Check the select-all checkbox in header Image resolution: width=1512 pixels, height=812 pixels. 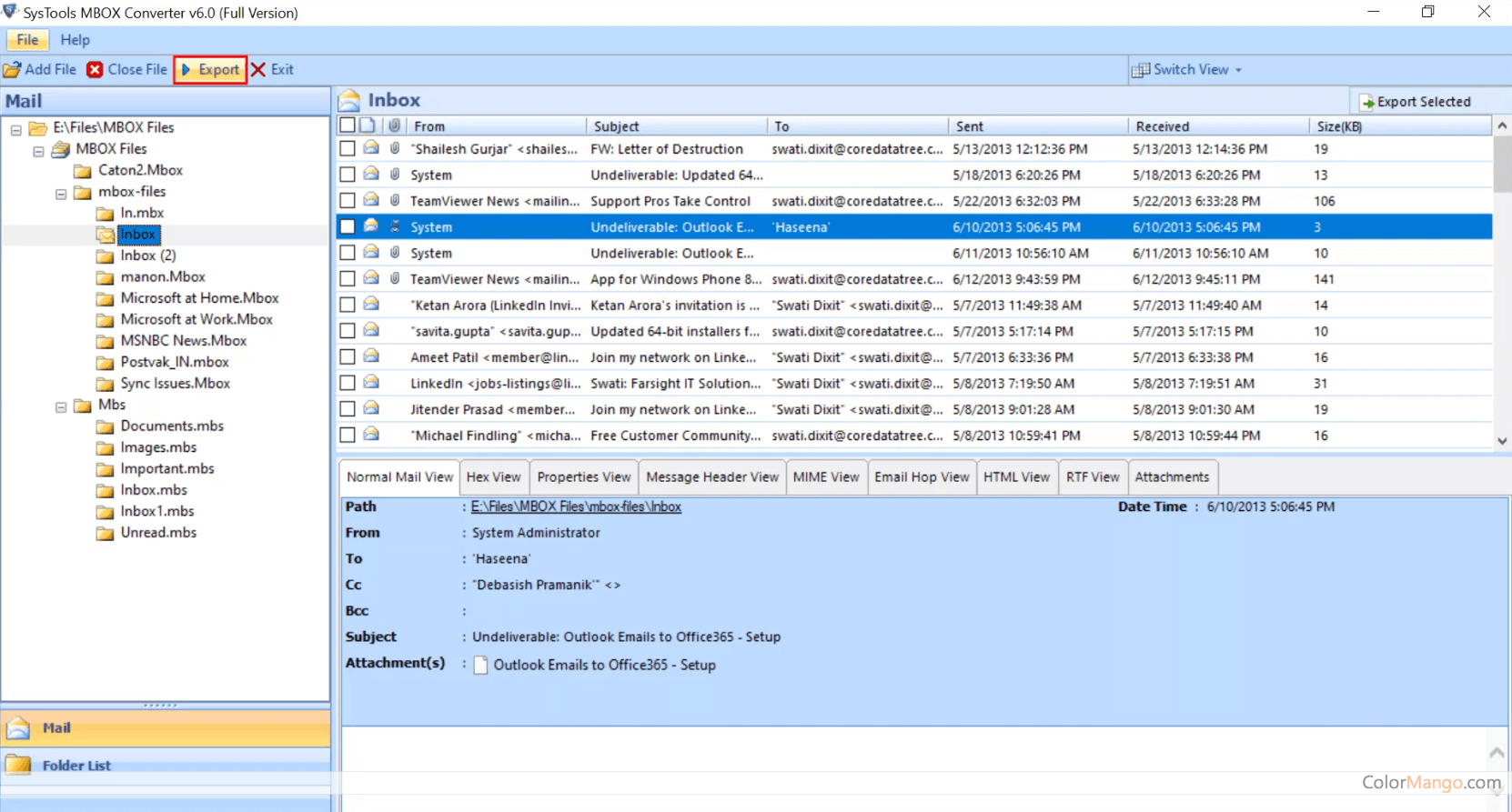tap(348, 125)
